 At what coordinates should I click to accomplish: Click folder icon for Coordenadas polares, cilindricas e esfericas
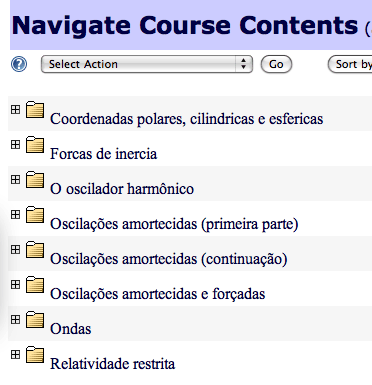[x=35, y=110]
